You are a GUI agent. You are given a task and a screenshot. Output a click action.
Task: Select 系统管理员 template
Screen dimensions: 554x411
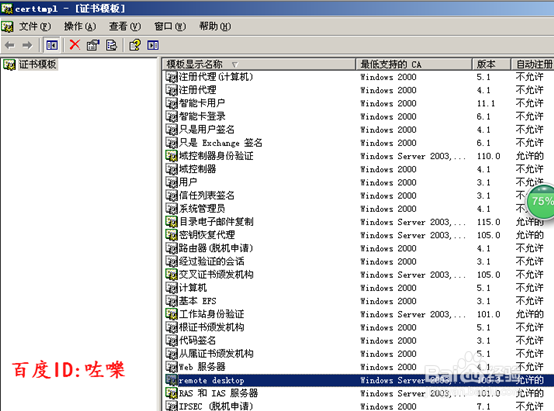click(202, 209)
